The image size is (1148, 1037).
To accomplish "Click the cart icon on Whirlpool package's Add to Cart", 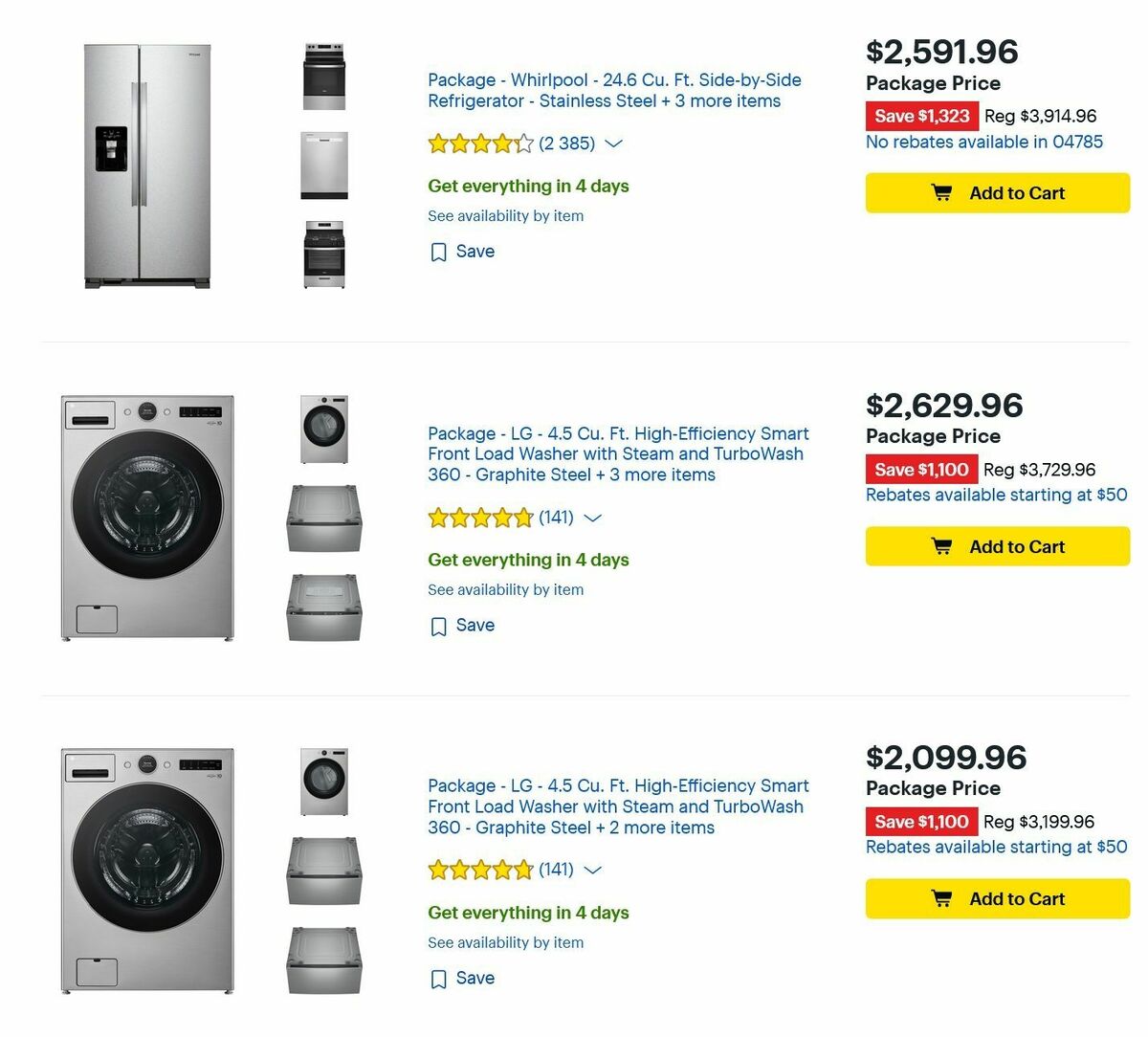I will tap(942, 192).
